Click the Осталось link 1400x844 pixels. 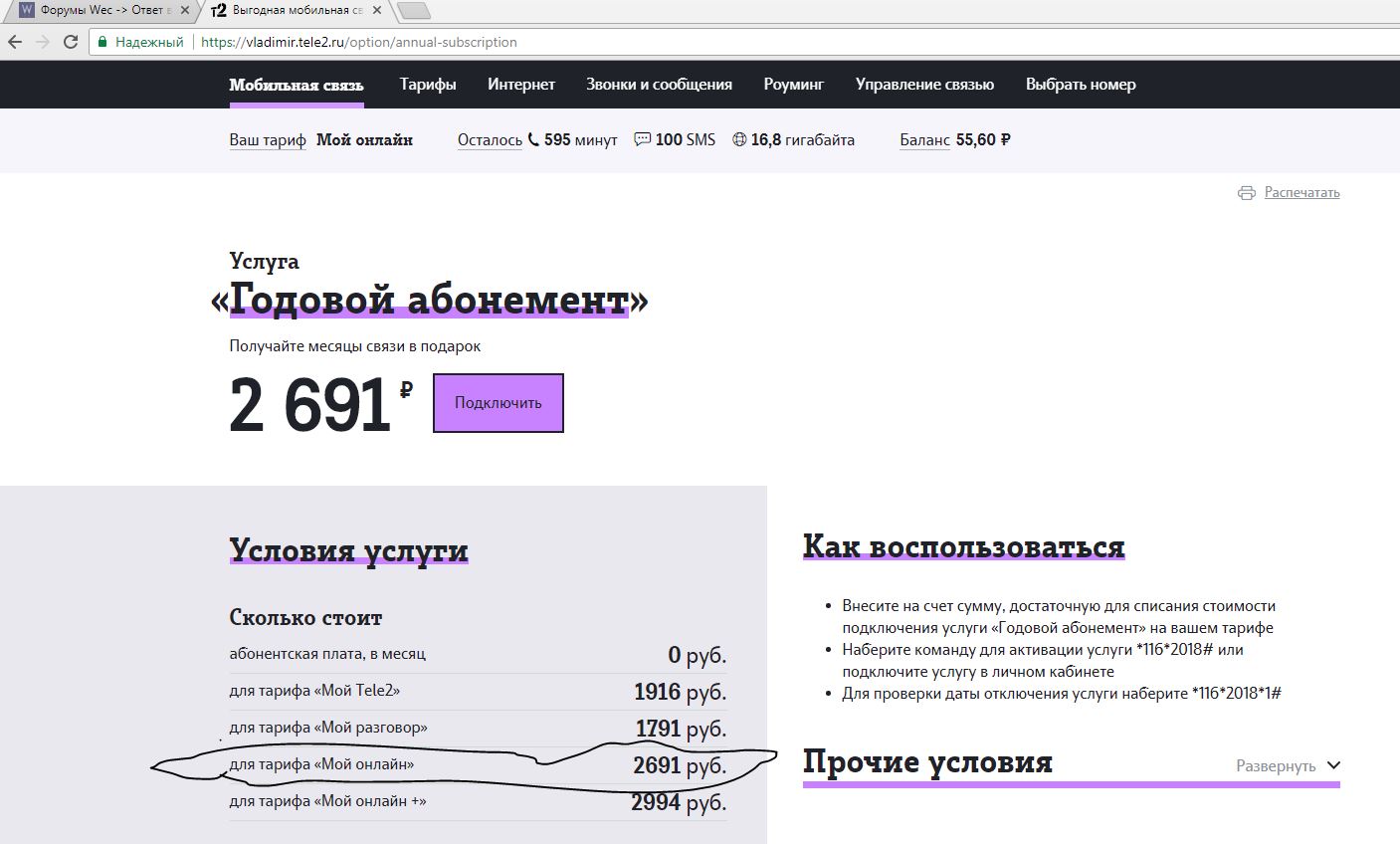tap(490, 140)
